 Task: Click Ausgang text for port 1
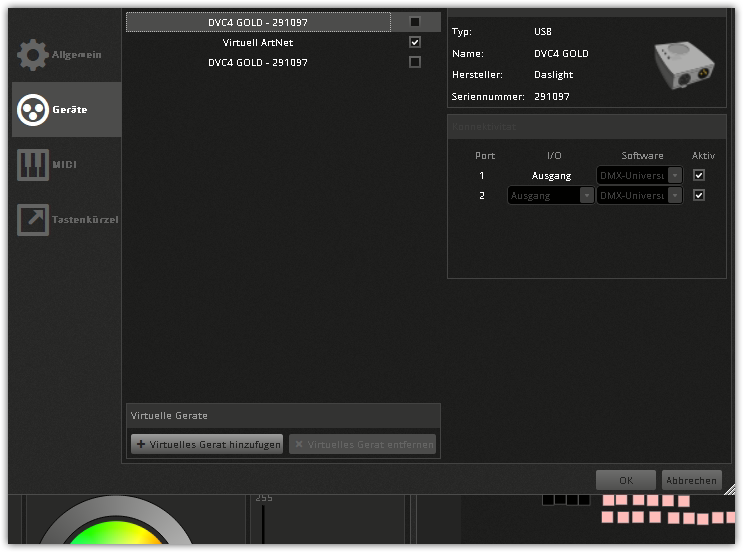click(551, 176)
